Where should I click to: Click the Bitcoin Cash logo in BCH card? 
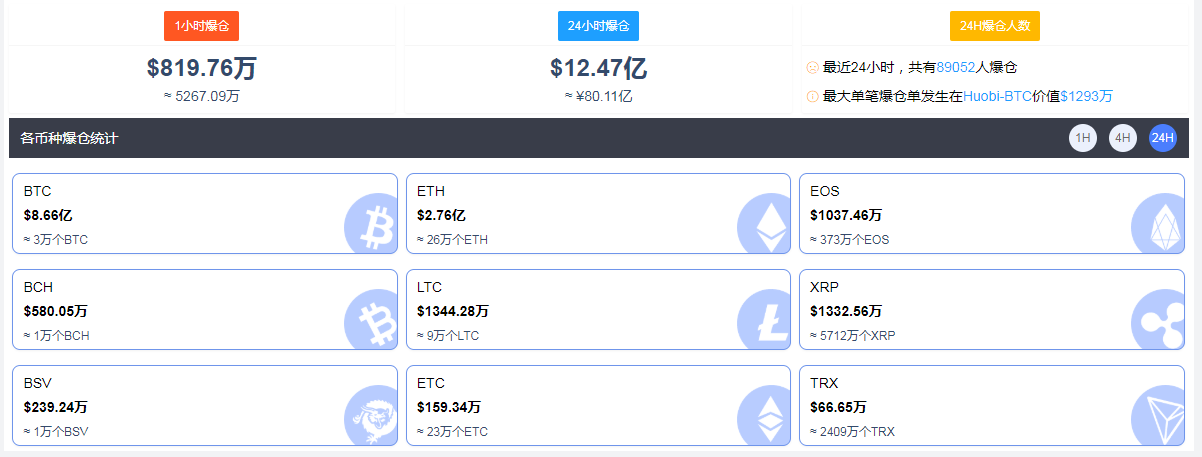tap(371, 320)
